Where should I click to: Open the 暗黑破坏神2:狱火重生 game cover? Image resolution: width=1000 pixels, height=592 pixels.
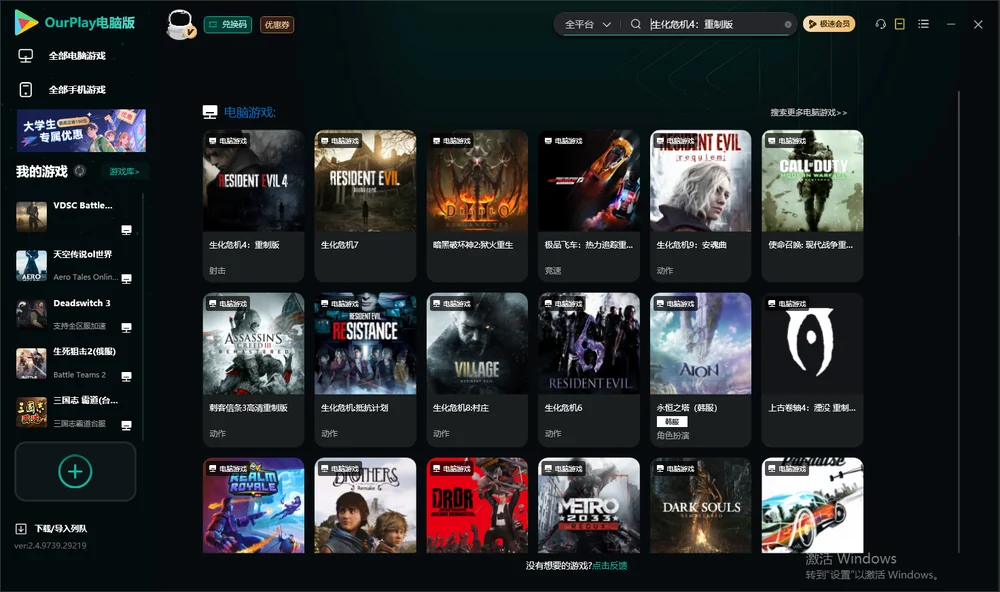477,181
